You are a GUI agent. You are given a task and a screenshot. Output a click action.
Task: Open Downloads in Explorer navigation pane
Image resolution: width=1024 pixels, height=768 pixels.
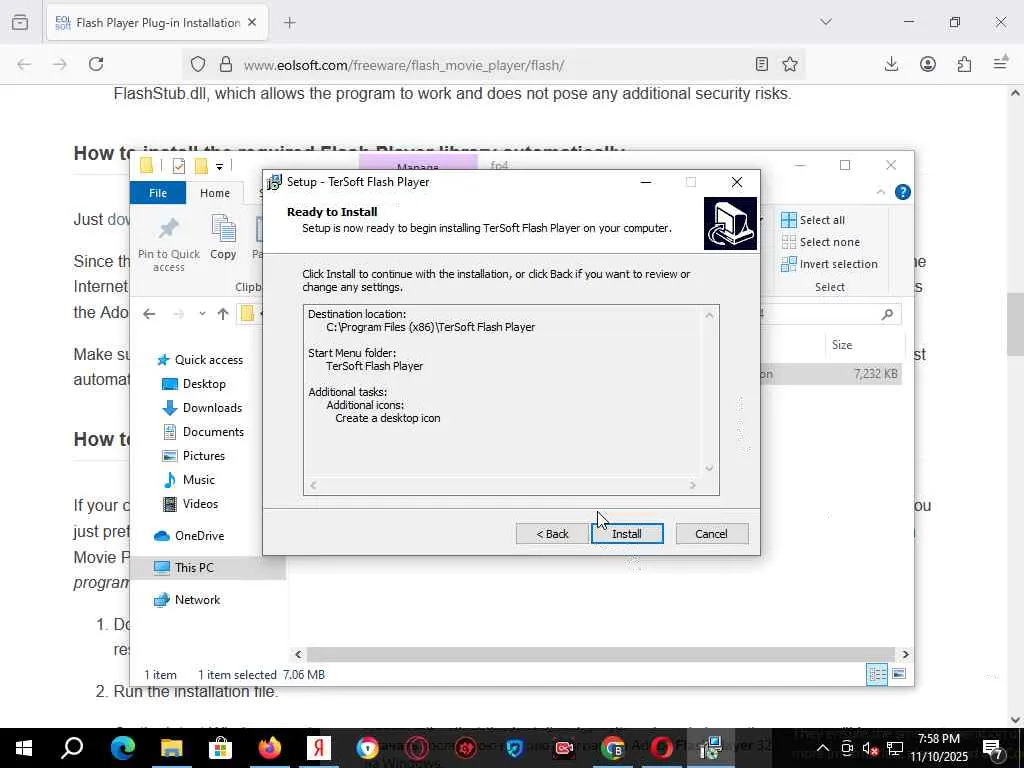[202, 408]
